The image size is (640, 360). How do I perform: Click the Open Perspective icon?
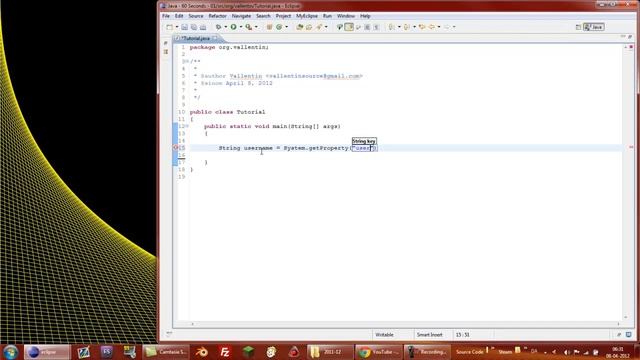[578, 27]
